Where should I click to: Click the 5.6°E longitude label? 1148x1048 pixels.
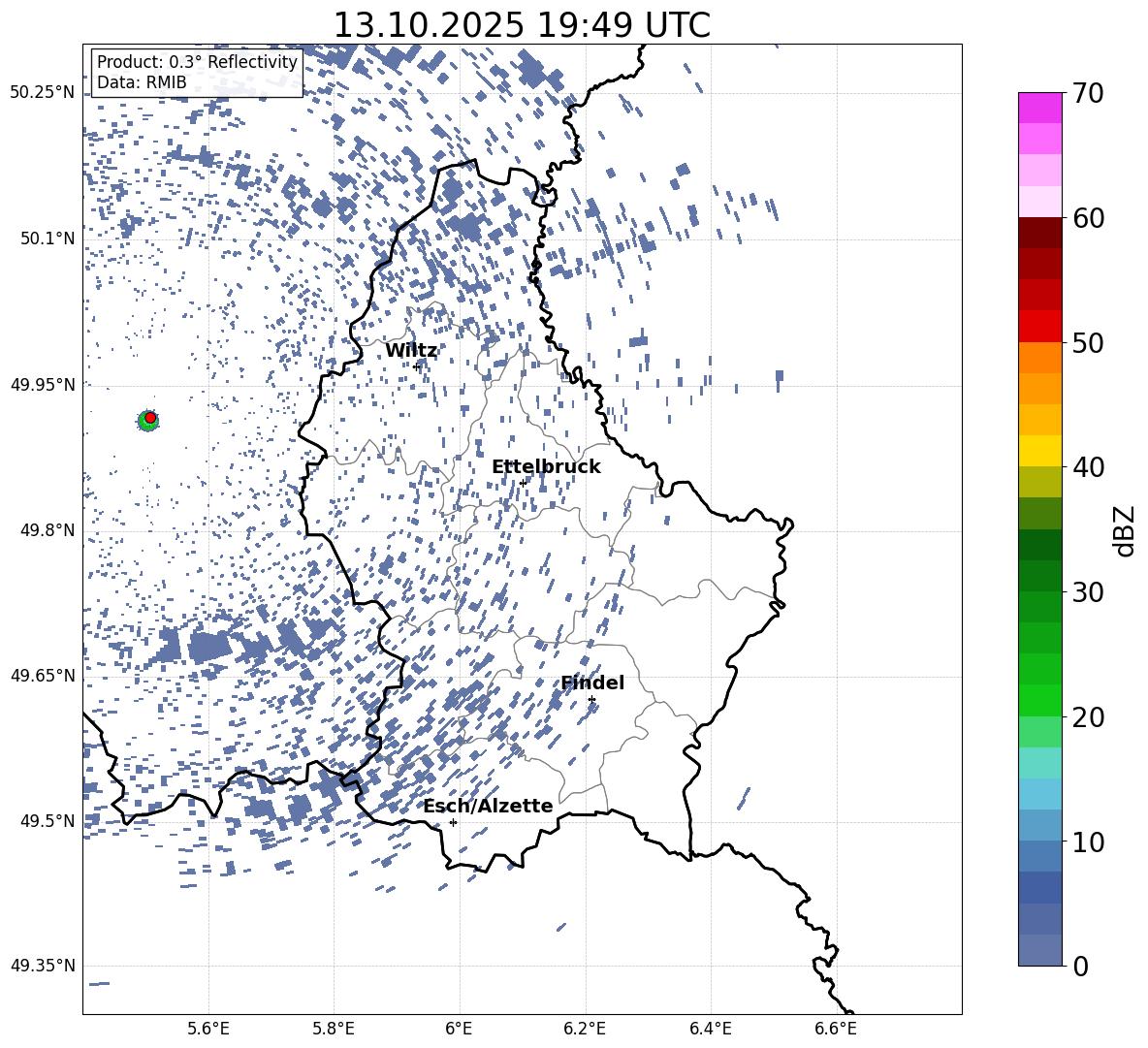pos(207,1029)
